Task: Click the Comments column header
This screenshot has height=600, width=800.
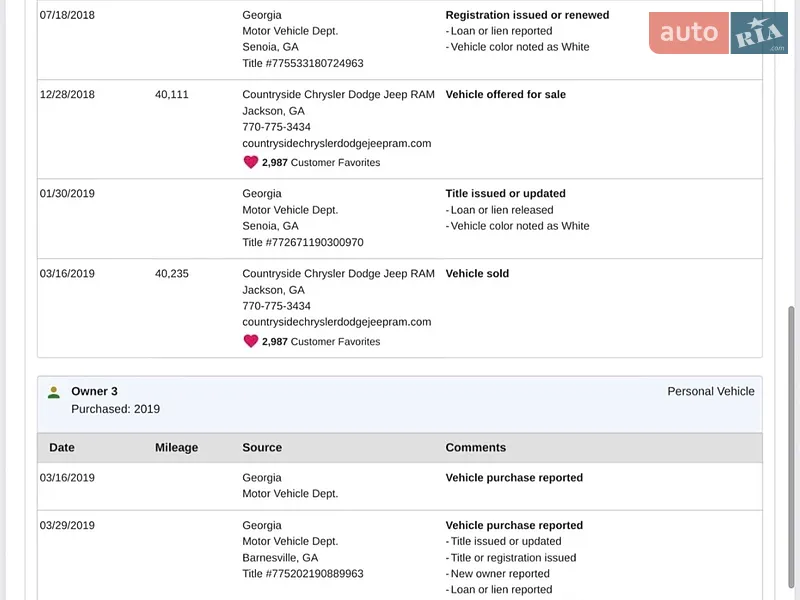Action: pyautogui.click(x=476, y=447)
